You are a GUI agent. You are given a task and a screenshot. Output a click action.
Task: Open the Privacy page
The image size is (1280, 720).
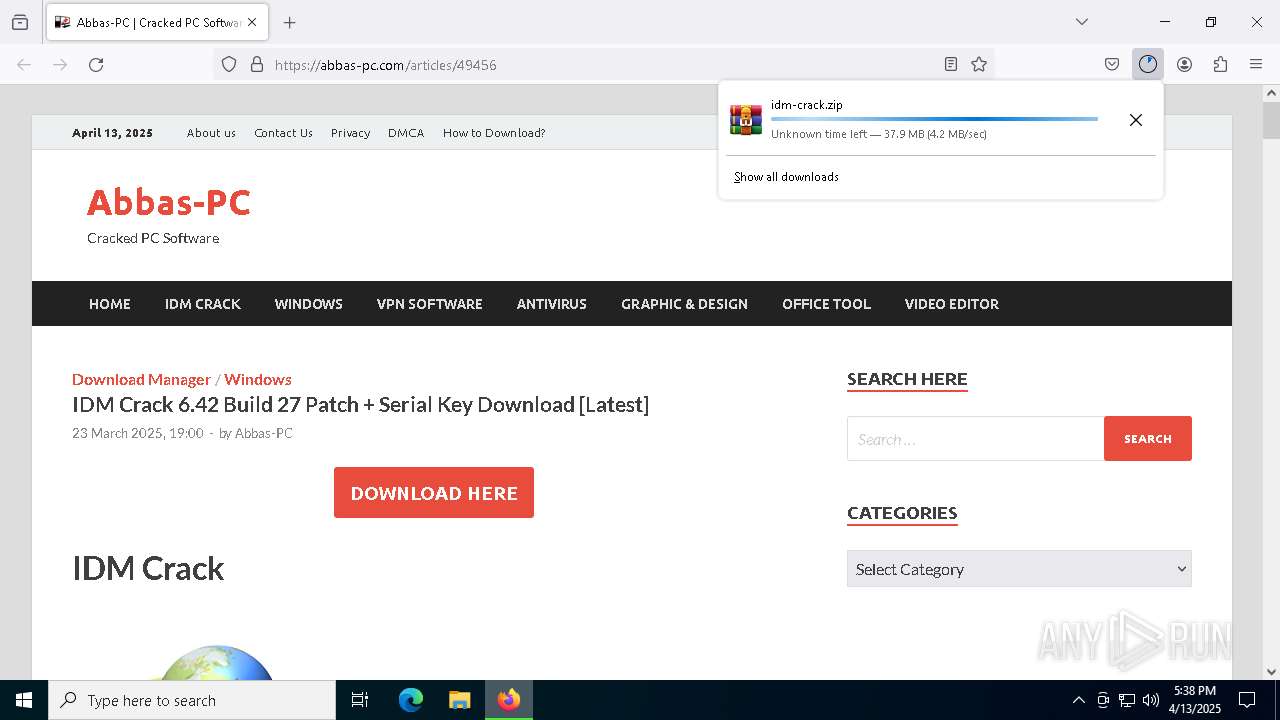point(351,133)
